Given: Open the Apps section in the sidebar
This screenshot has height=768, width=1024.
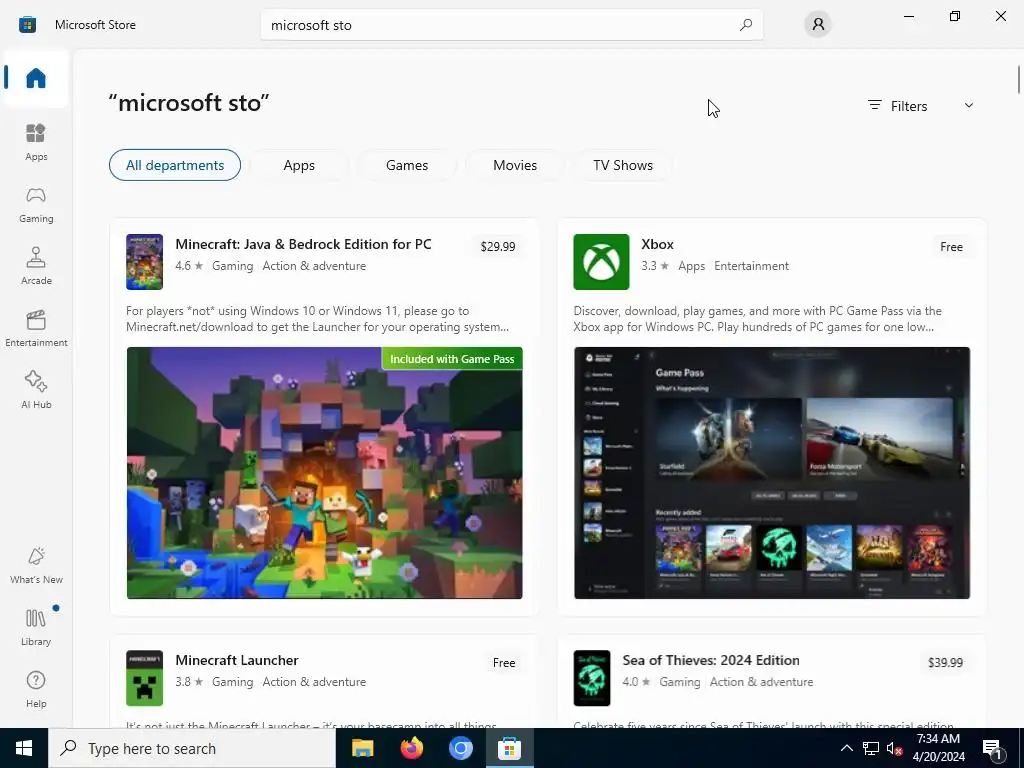Looking at the screenshot, I should coord(36,142).
